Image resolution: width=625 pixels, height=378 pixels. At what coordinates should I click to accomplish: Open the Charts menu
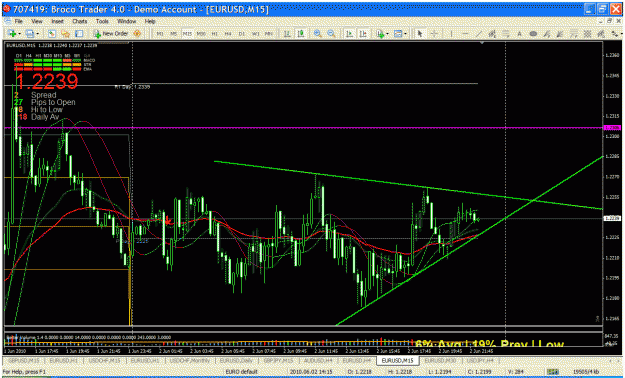[x=80, y=21]
